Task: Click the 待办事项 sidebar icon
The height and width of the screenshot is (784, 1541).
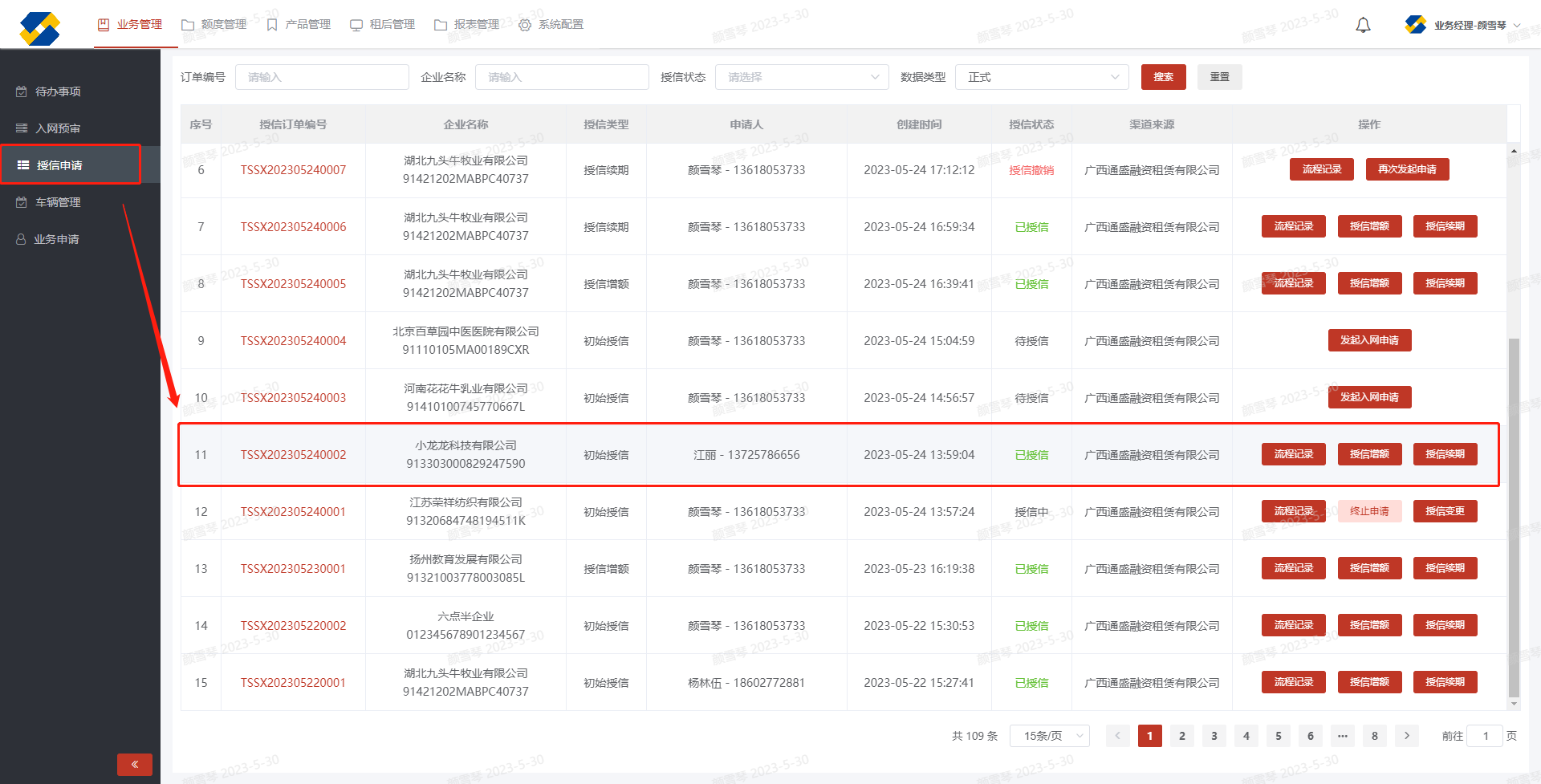Action: [x=22, y=91]
